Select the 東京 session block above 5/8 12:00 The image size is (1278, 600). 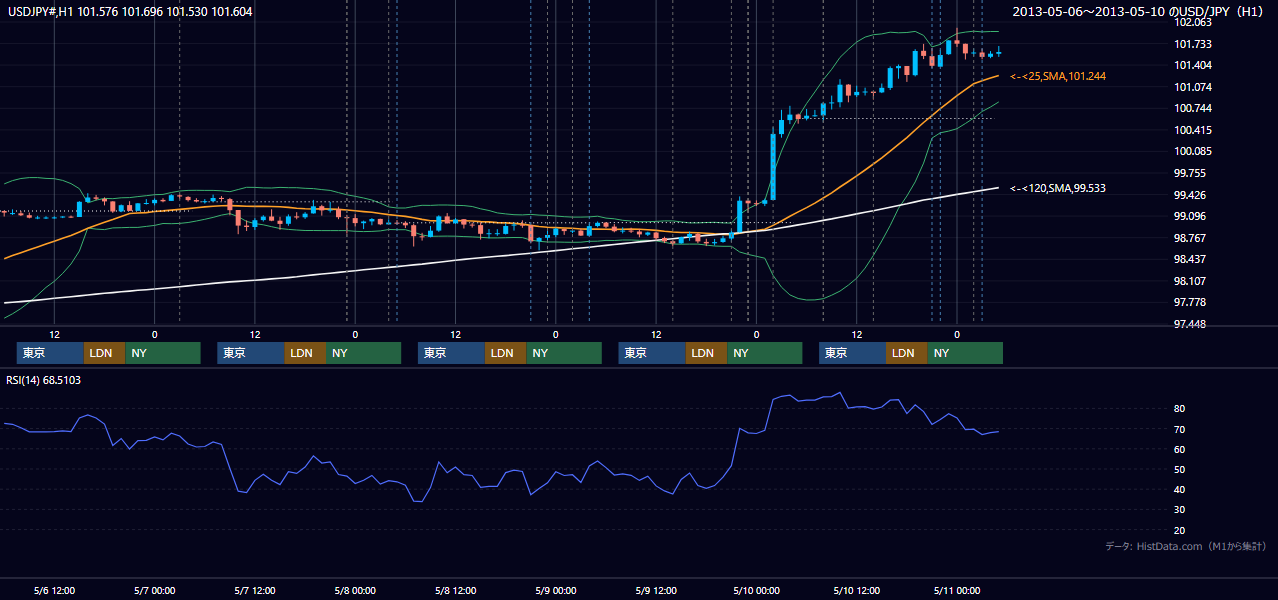(451, 353)
